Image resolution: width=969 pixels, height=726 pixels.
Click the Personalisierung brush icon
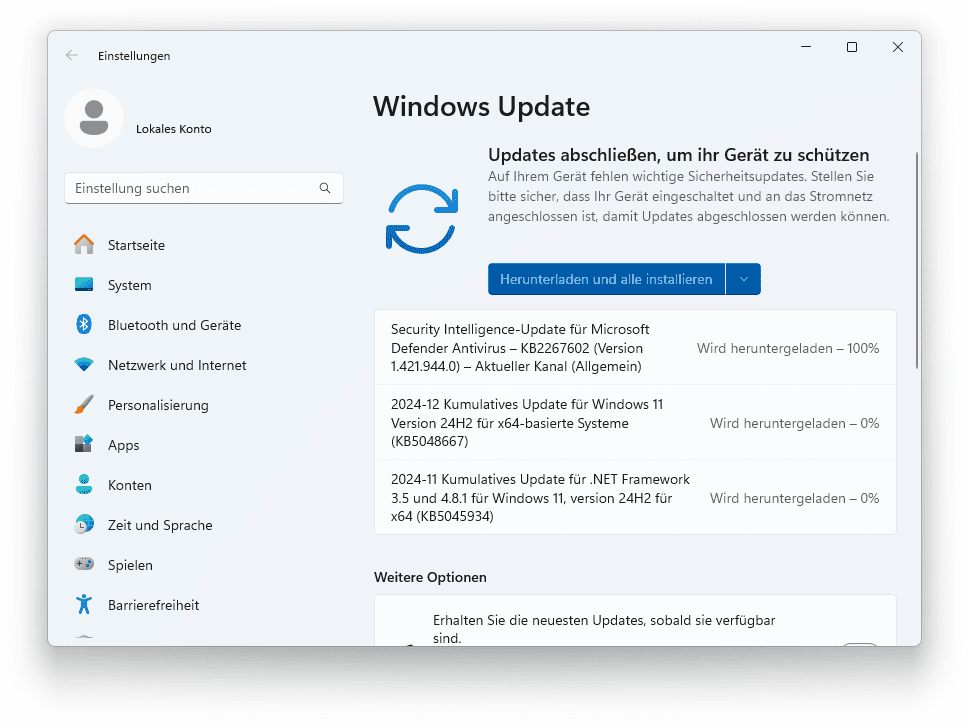click(x=84, y=405)
